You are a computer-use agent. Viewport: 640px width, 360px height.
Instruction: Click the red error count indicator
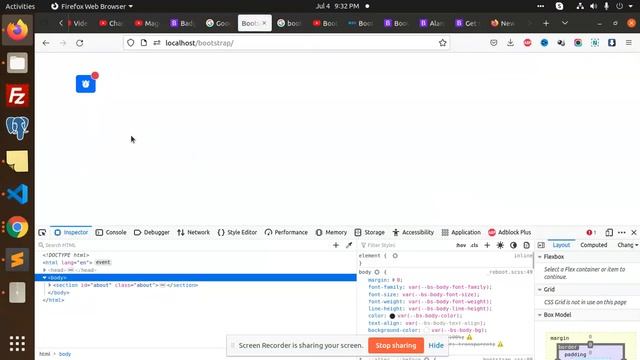click(x=591, y=233)
